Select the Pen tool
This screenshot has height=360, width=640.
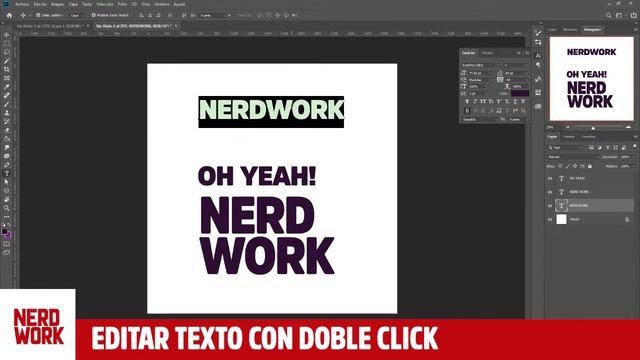click(x=7, y=165)
